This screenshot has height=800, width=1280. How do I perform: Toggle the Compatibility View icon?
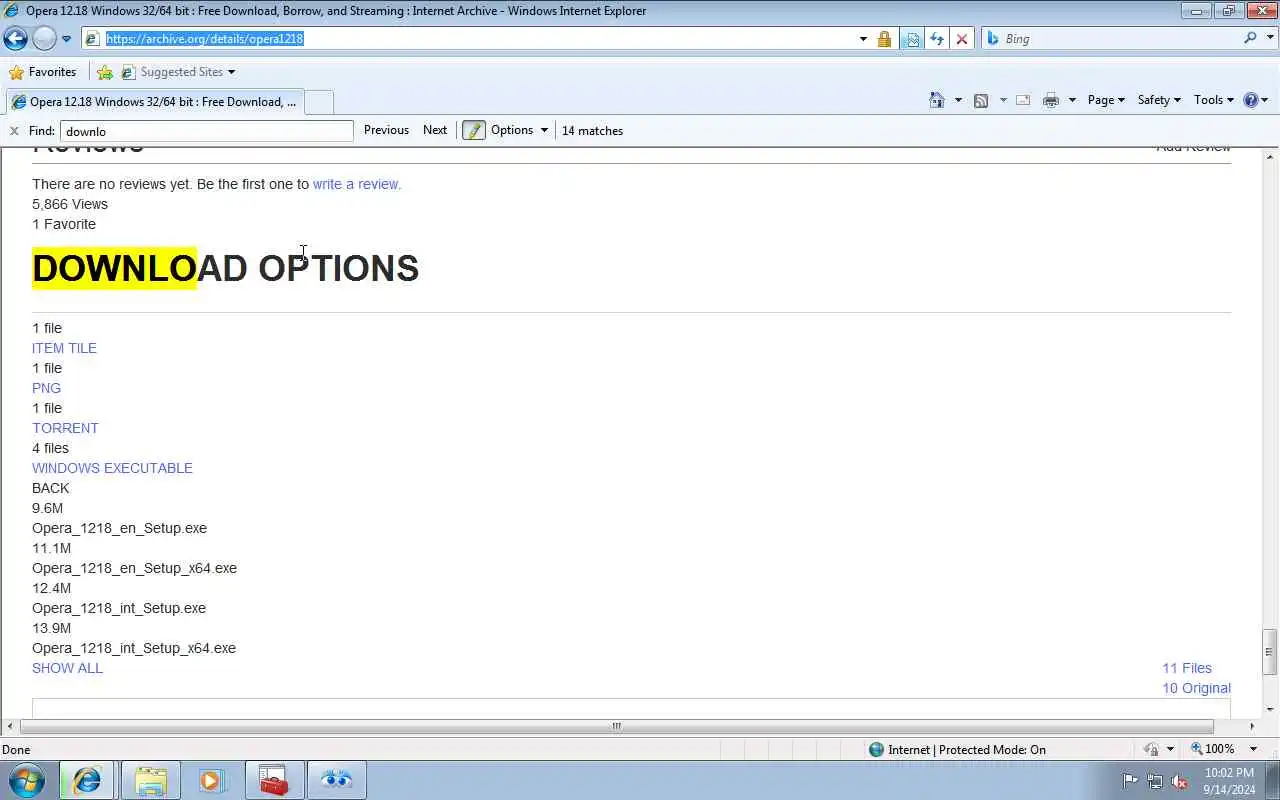[x=912, y=39]
